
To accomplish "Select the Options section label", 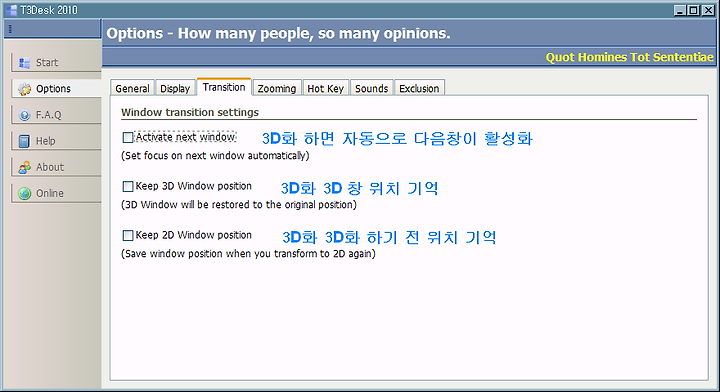I will (x=53, y=89).
